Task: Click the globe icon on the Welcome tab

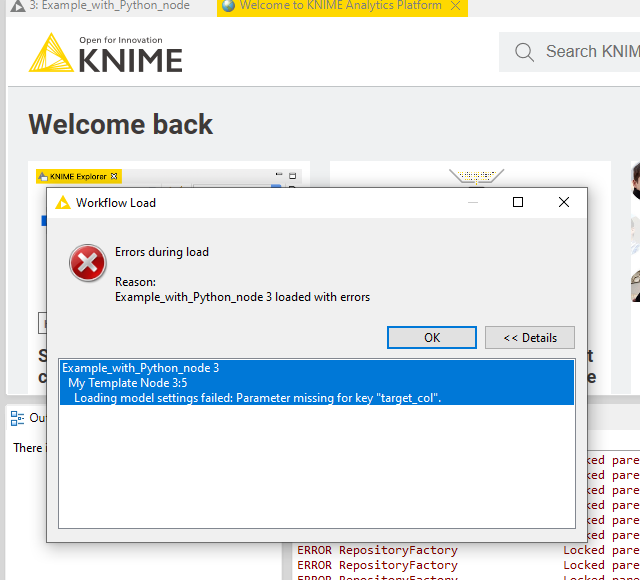Action: coord(229,6)
